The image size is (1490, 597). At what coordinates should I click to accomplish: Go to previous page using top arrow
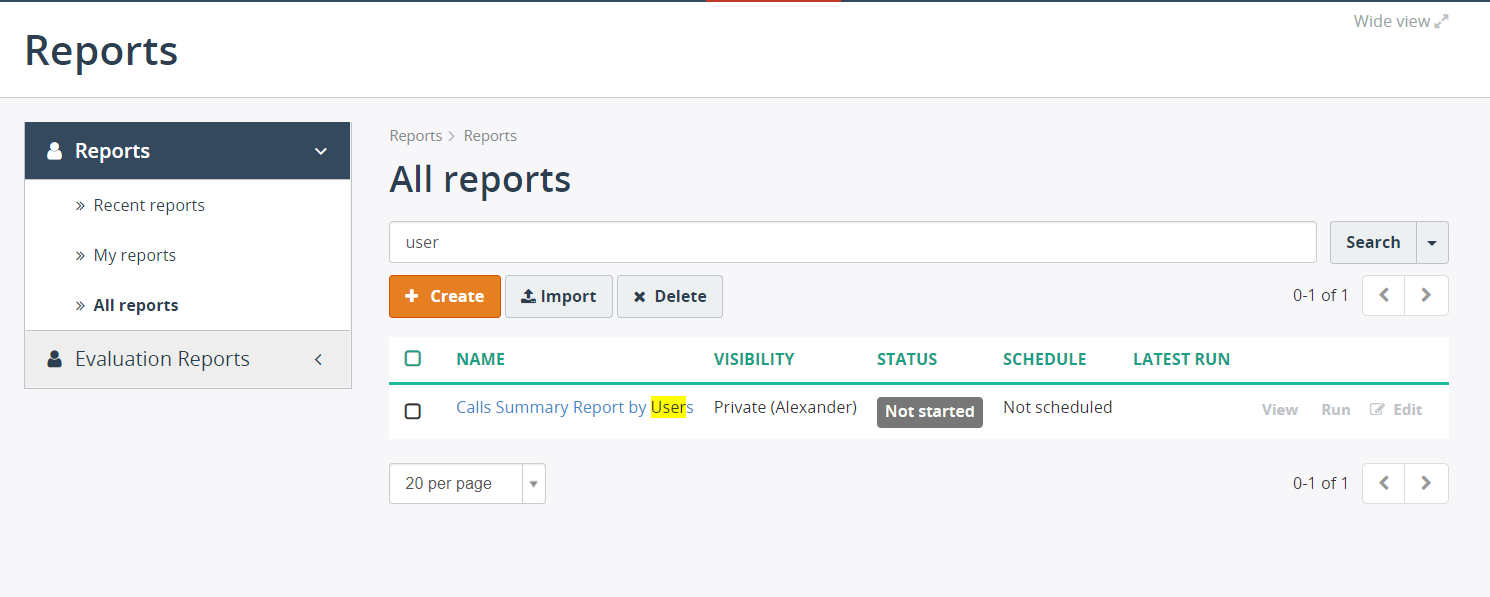click(x=1384, y=295)
